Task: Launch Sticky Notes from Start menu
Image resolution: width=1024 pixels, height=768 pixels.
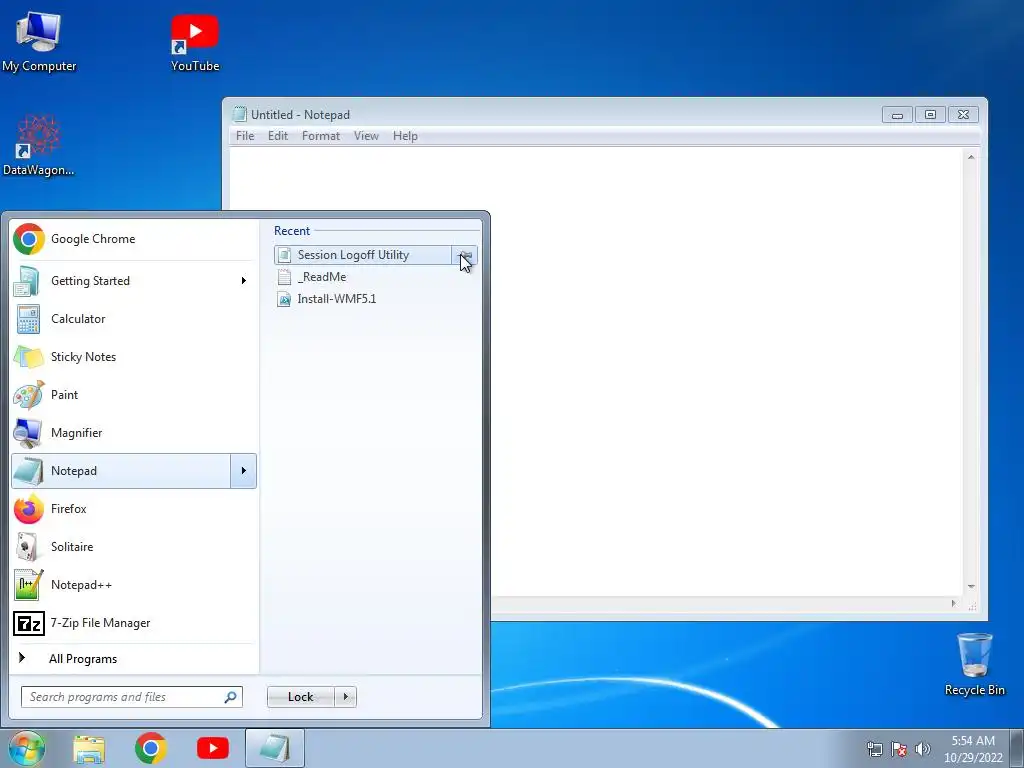Action: 133,357
